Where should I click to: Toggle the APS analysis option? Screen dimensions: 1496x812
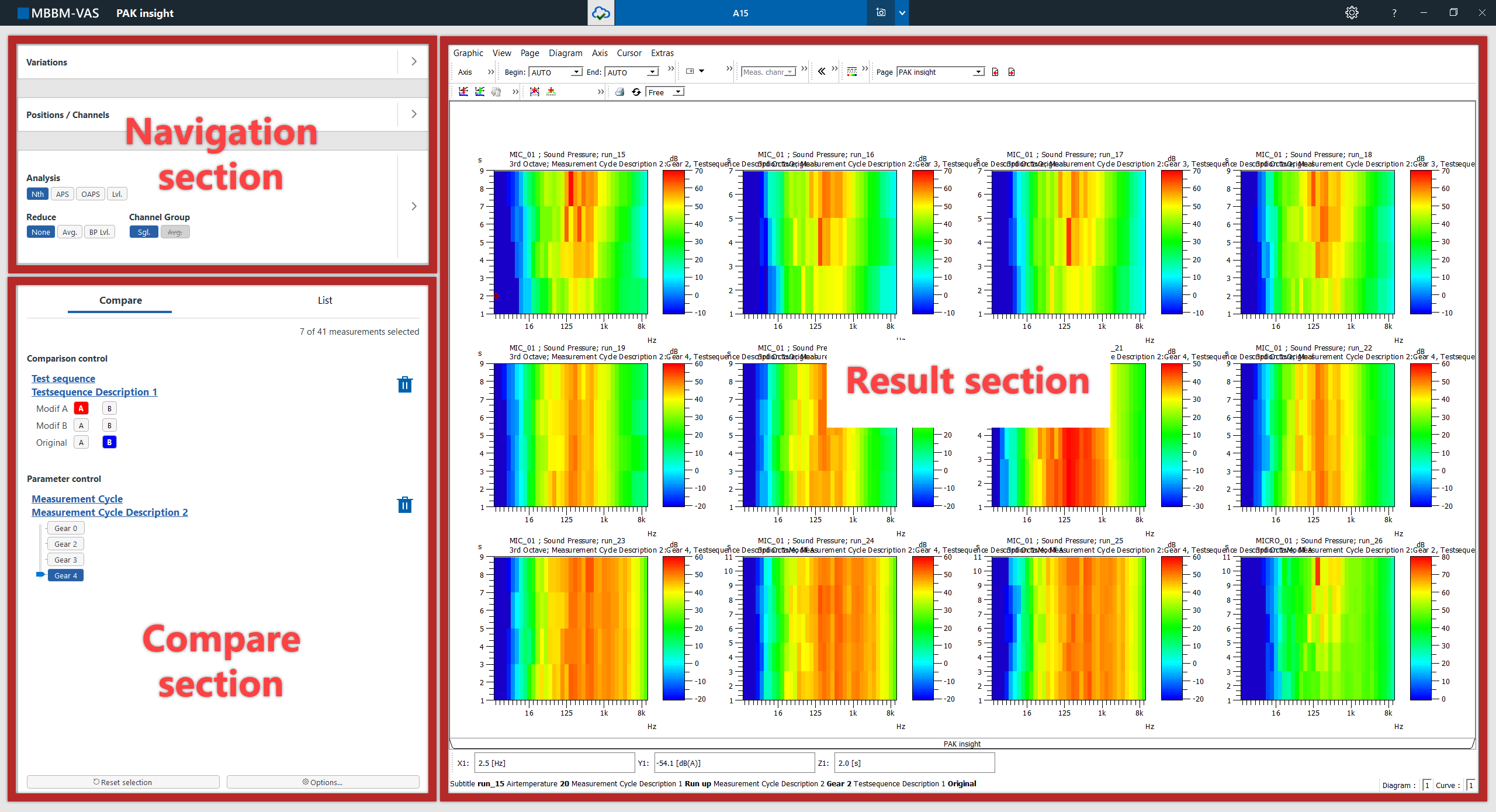click(63, 194)
